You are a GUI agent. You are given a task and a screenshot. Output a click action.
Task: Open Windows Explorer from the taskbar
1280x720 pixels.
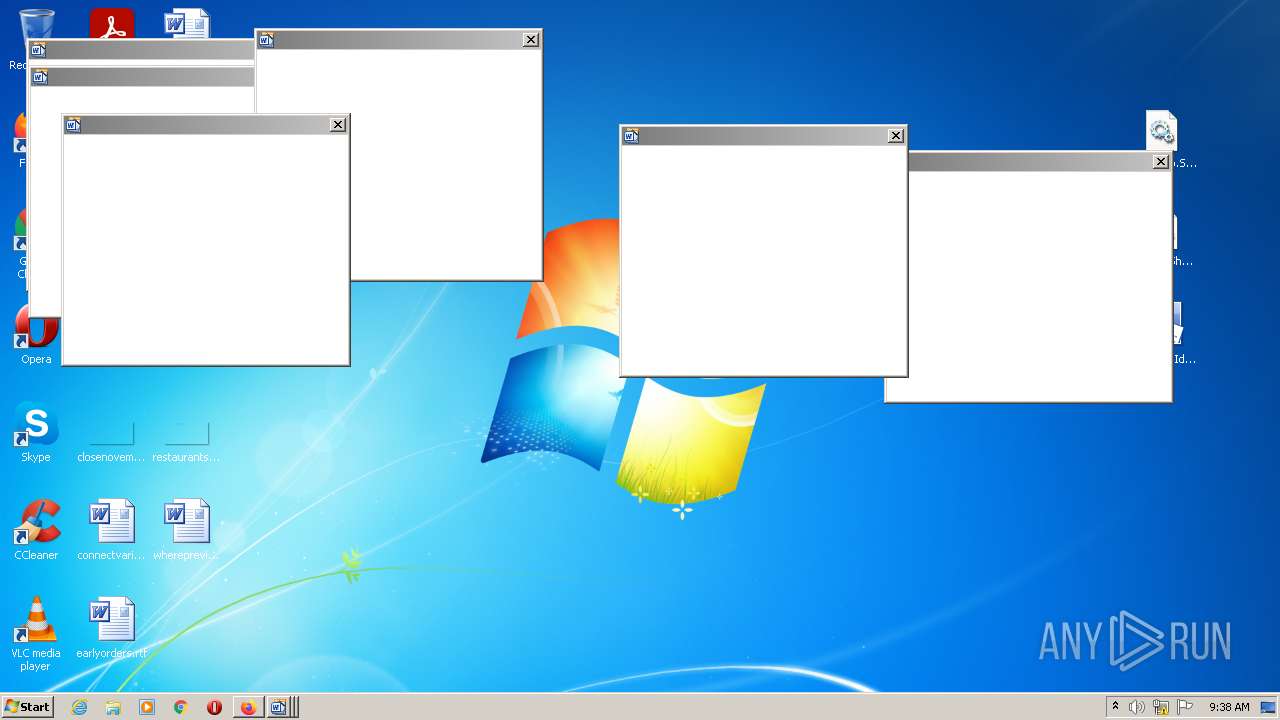113,707
